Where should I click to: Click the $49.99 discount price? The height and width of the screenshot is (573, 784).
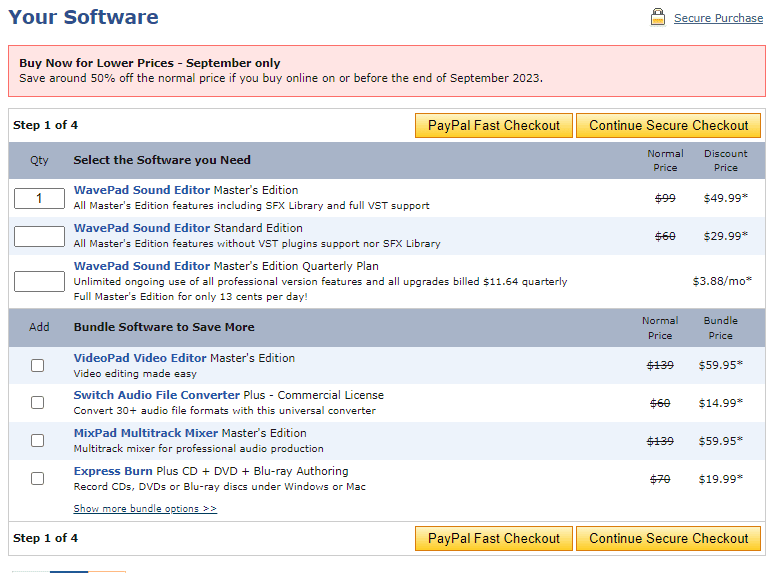coord(726,198)
